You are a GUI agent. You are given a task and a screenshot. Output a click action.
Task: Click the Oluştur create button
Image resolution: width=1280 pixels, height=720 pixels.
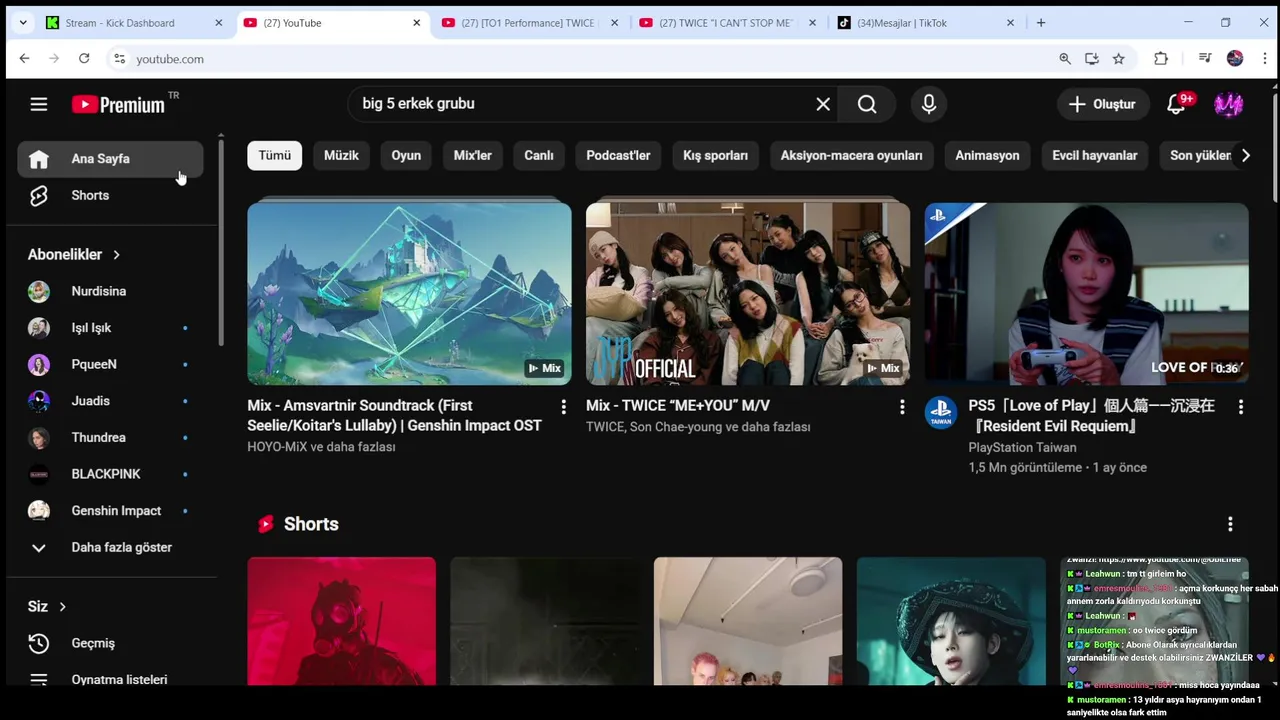coord(1102,104)
